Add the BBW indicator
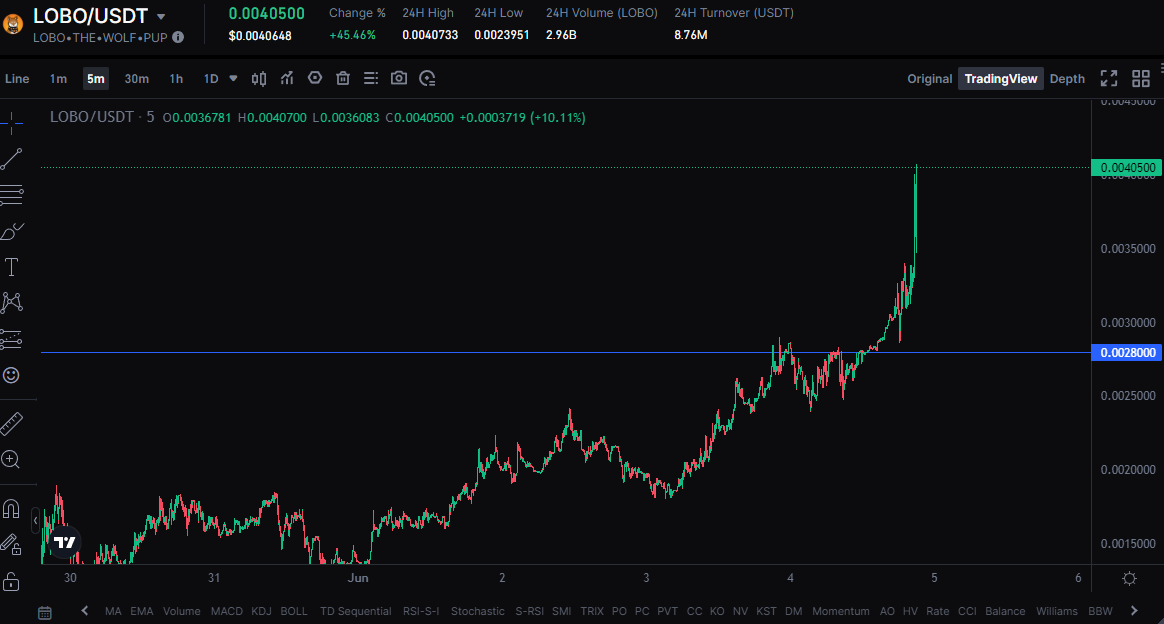 tap(1100, 611)
